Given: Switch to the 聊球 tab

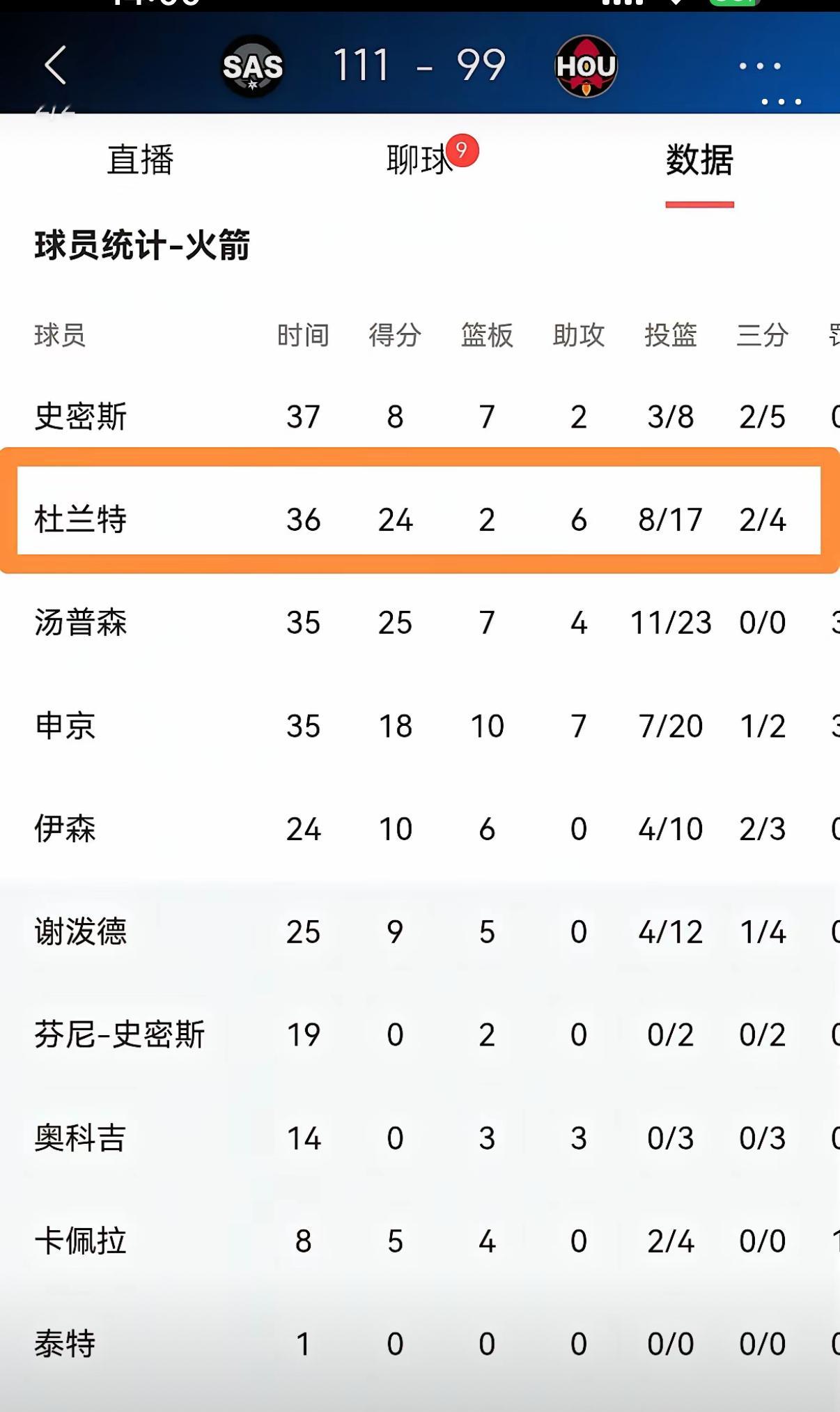Looking at the screenshot, I should tap(418, 161).
